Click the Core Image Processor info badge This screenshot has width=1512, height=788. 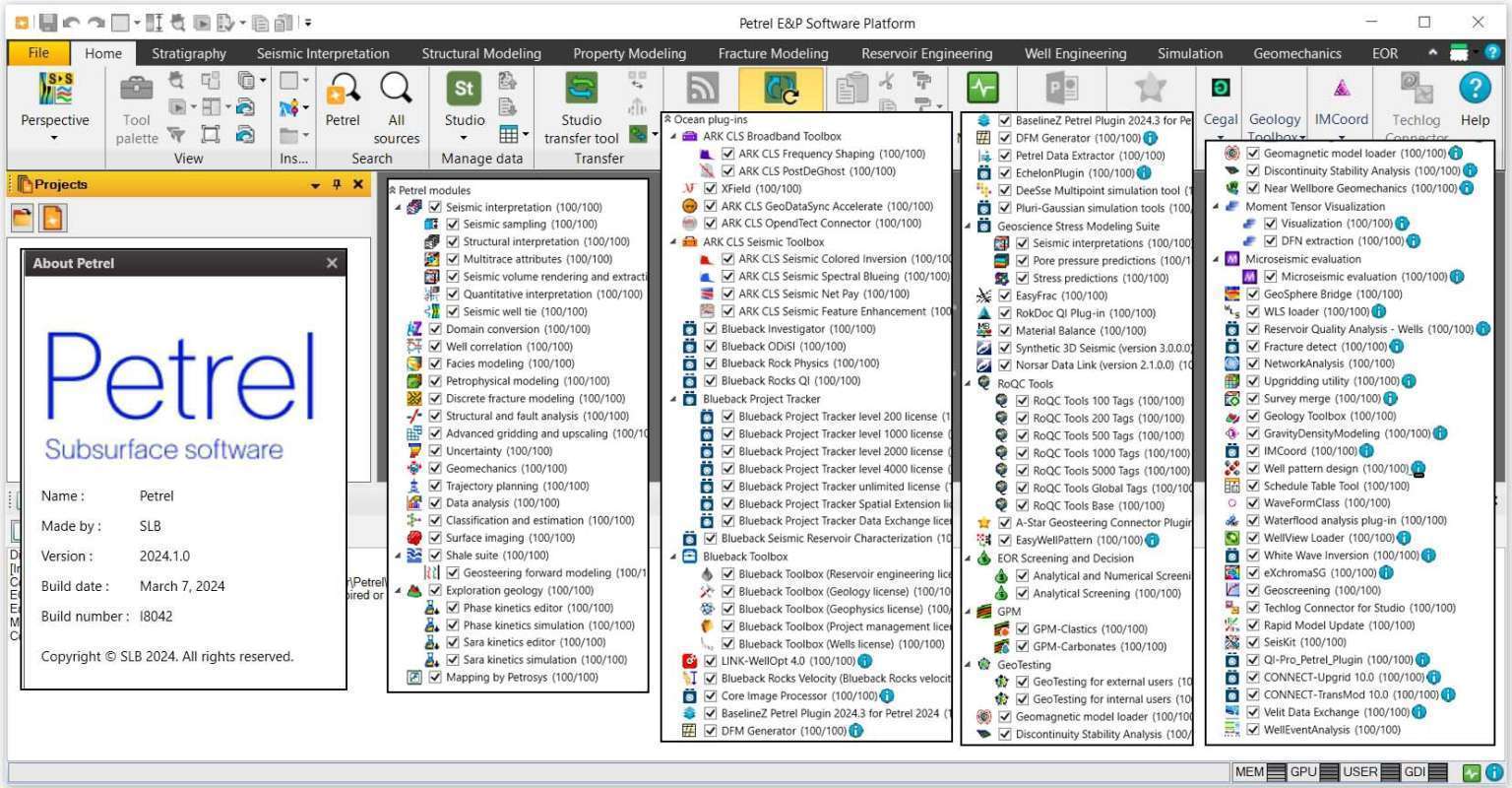coord(887,695)
